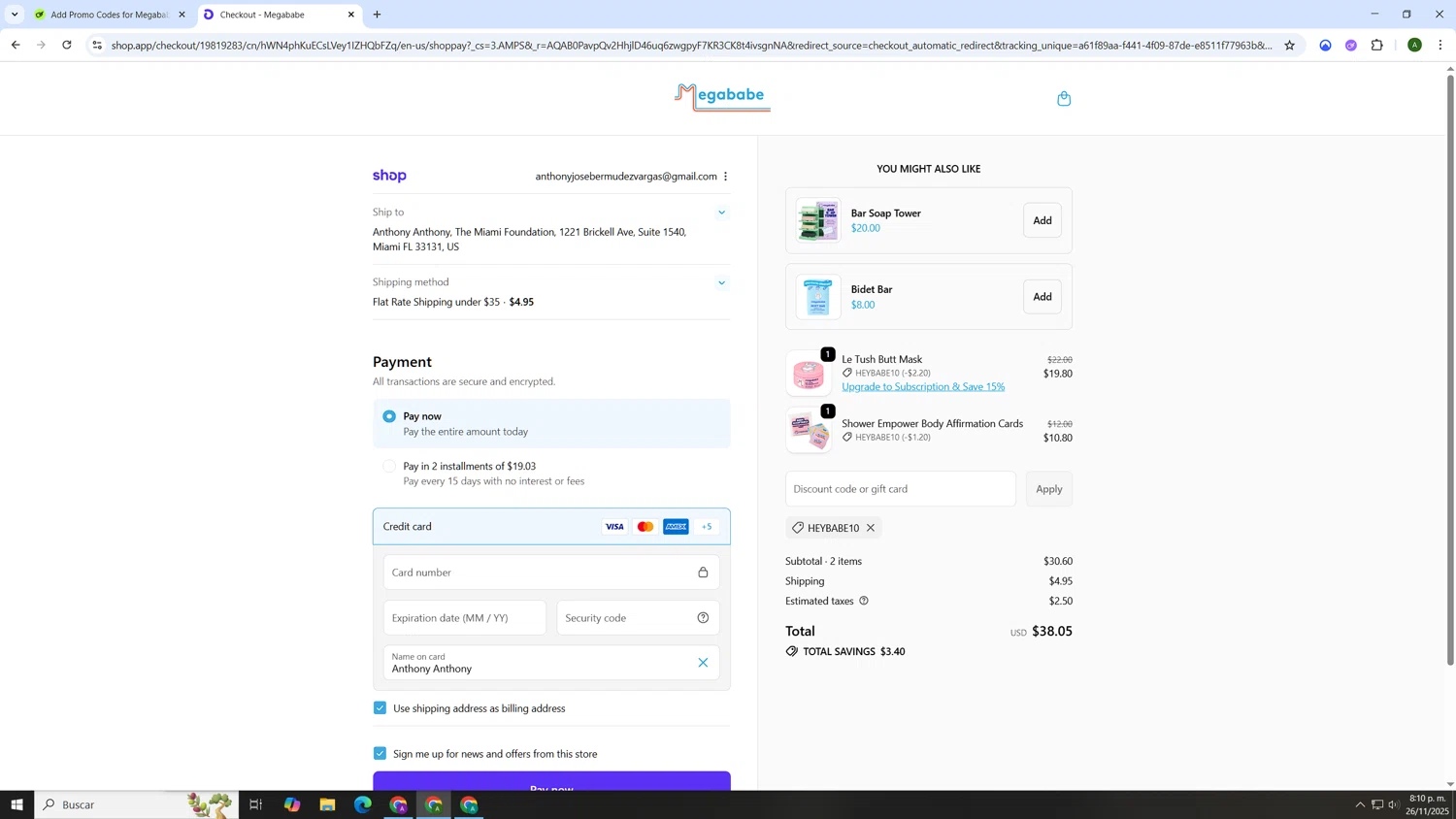1456x819 pixels.
Task: Open Bidet Bar product thumbnail
Action: (818, 297)
